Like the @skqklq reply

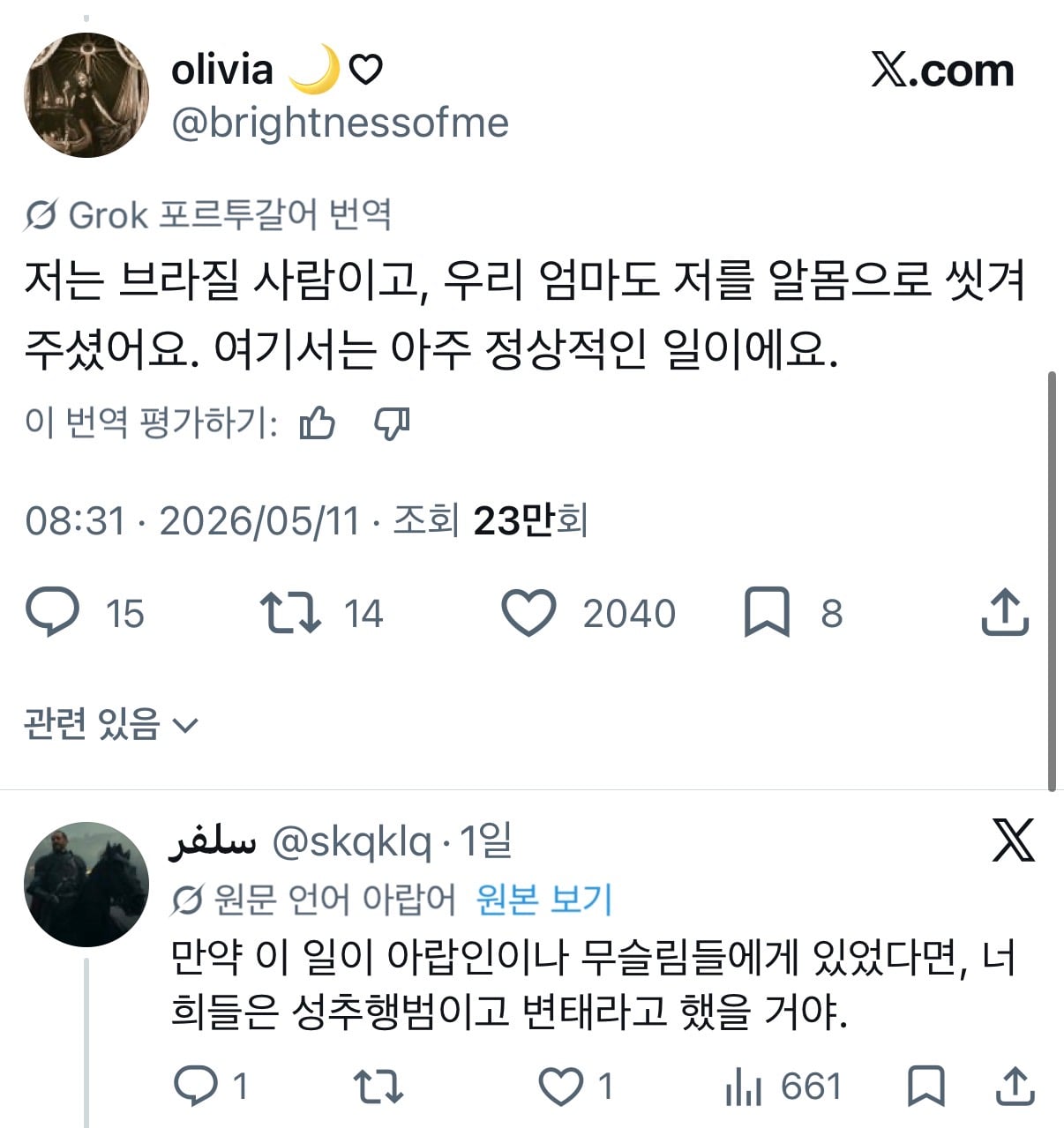(x=561, y=1087)
